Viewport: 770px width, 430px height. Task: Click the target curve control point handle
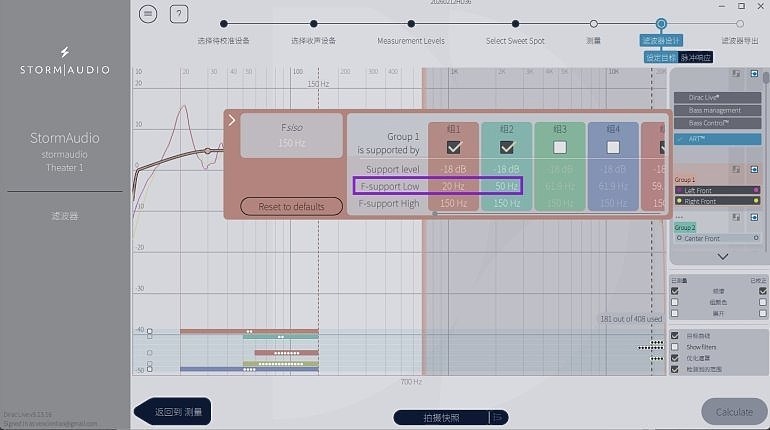click(208, 151)
